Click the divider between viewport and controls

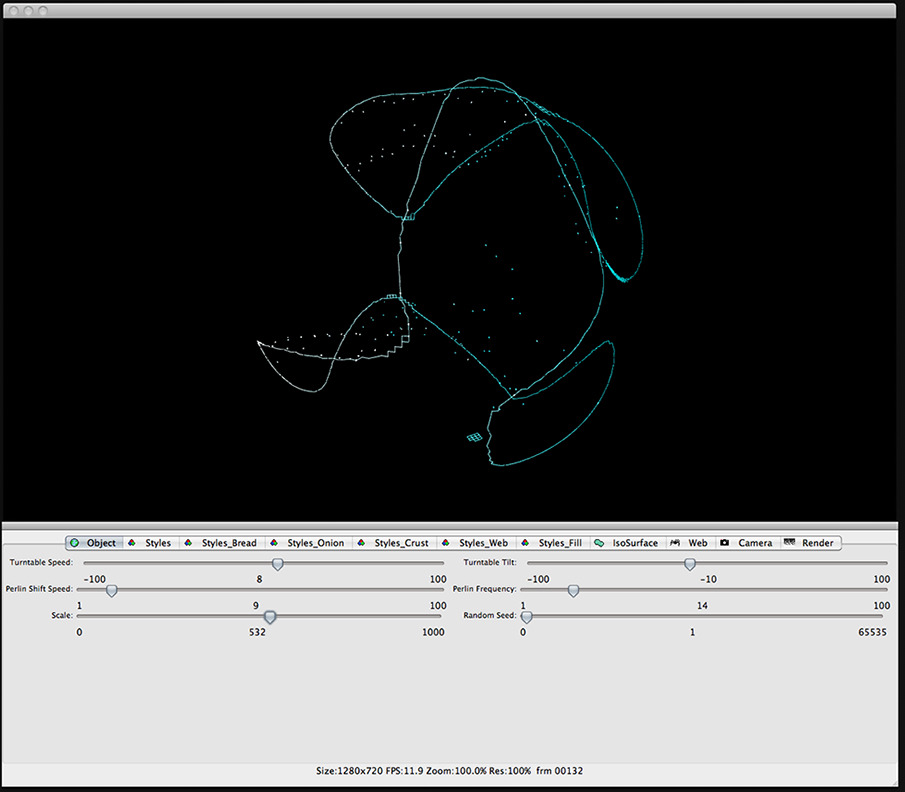click(x=452, y=526)
